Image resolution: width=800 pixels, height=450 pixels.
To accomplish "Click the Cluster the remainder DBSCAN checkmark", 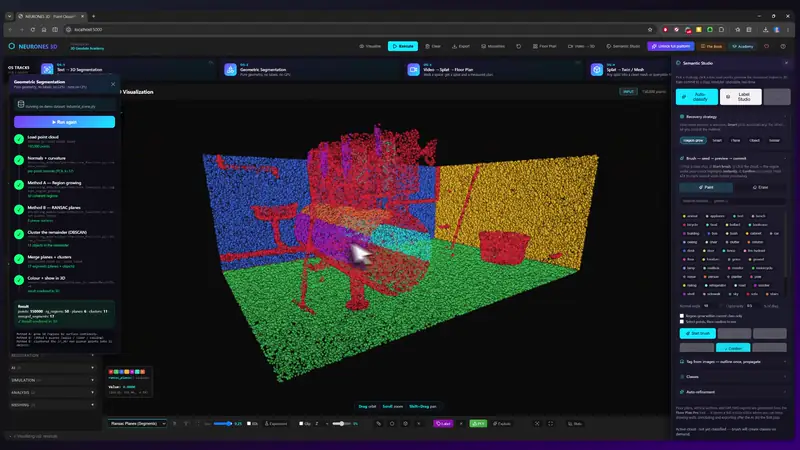I will 19,234.
